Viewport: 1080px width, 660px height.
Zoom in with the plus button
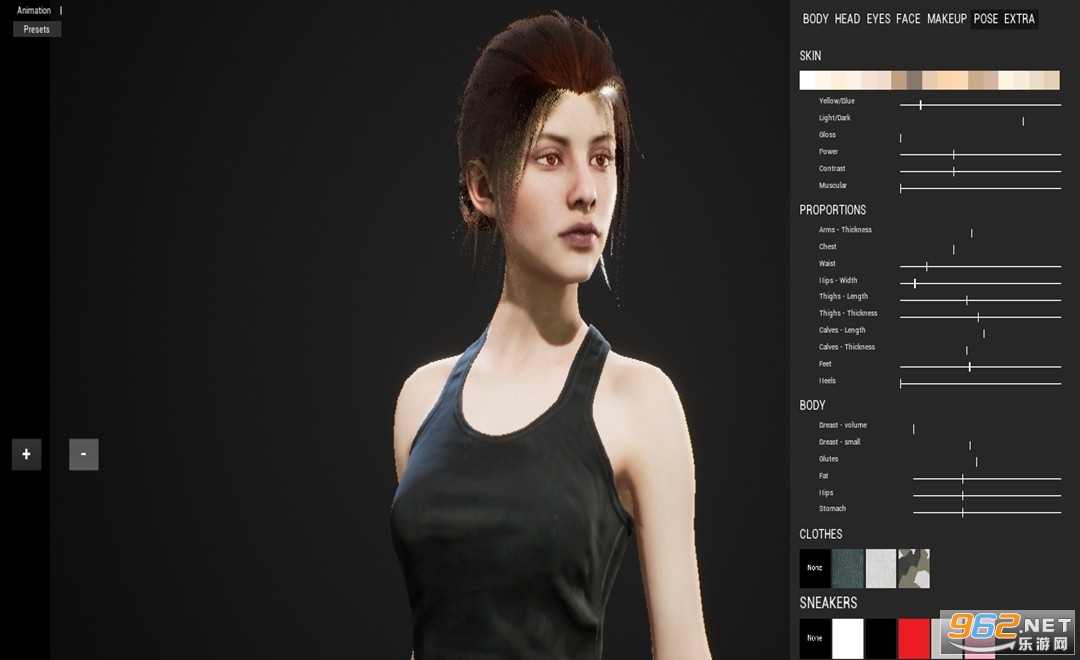(x=26, y=454)
